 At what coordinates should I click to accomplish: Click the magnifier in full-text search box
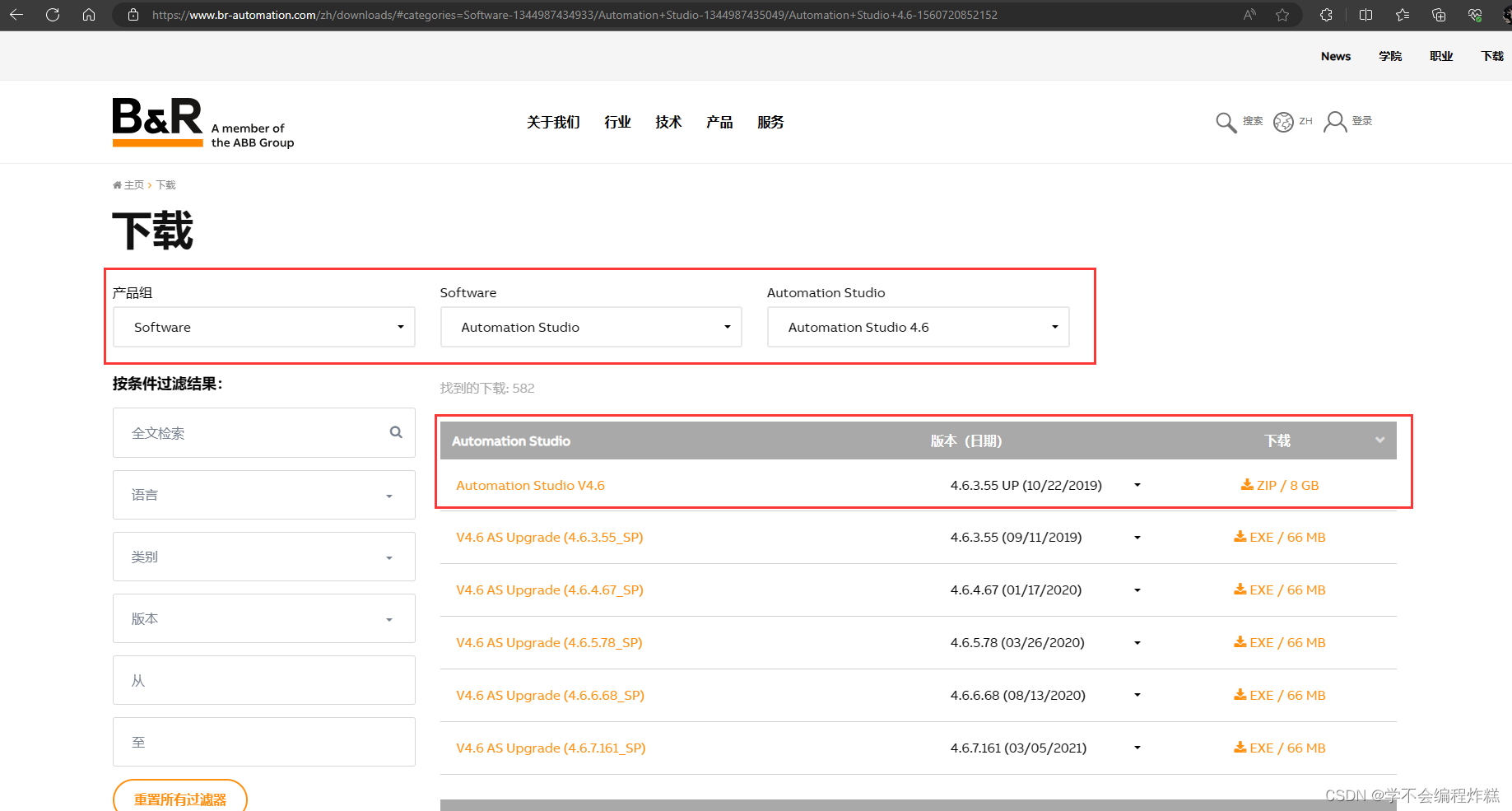pyautogui.click(x=396, y=432)
